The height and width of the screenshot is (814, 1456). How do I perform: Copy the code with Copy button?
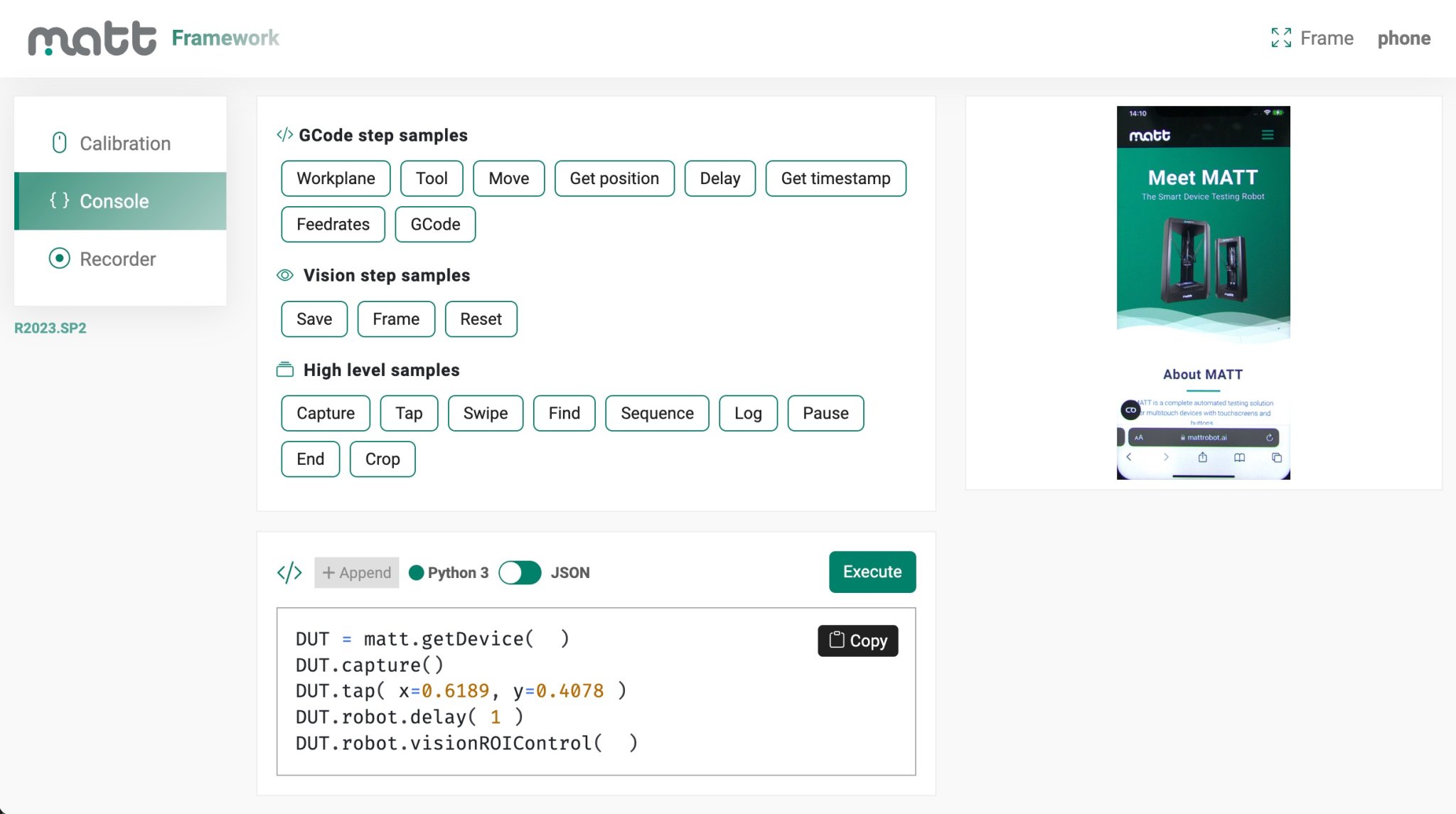click(x=857, y=641)
